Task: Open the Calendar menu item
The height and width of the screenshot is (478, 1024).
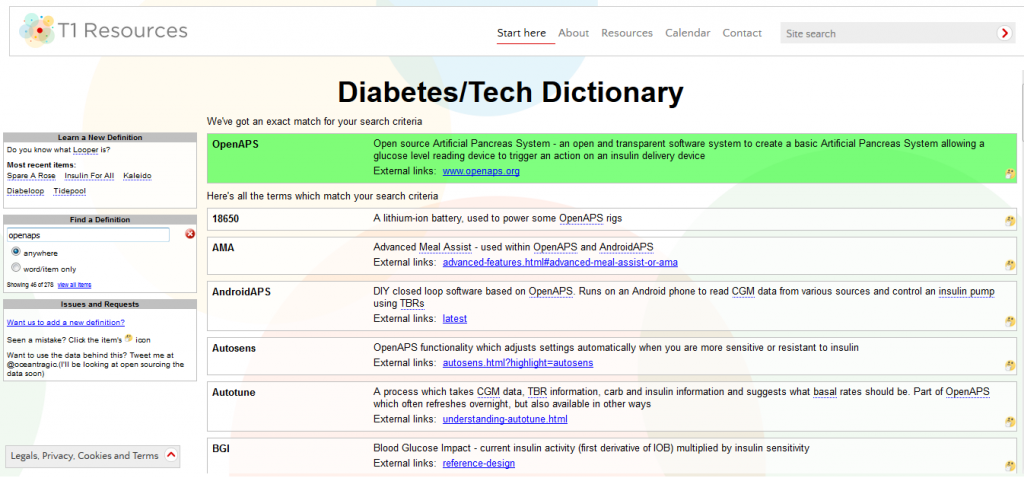Action: [x=688, y=33]
